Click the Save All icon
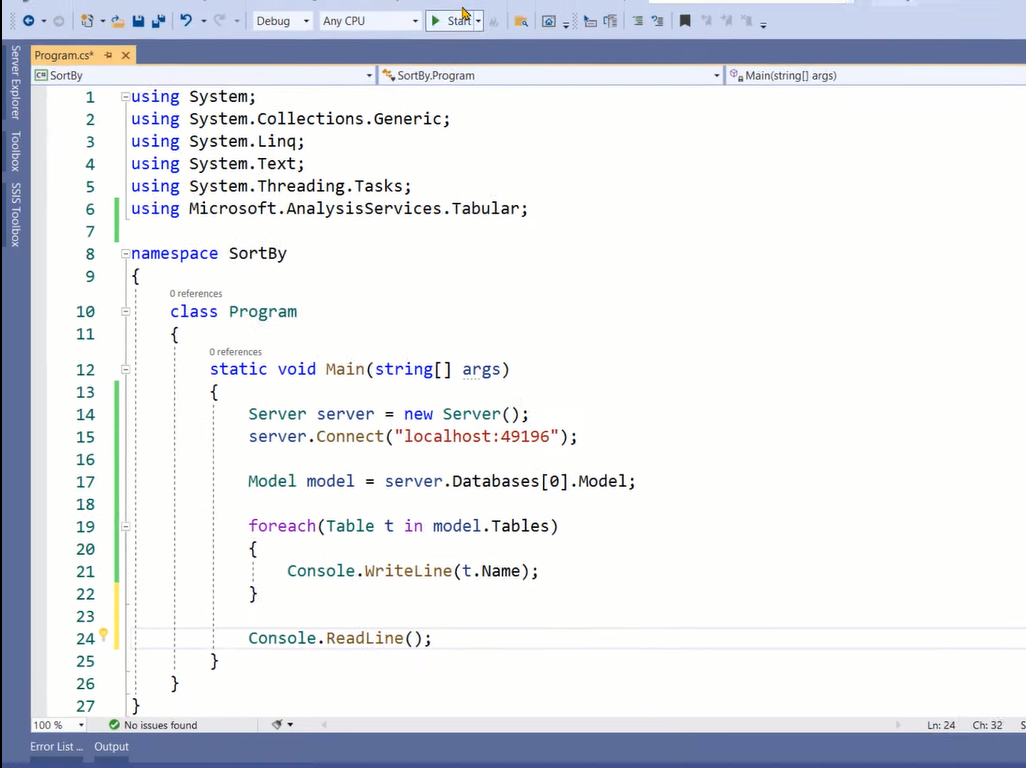This screenshot has width=1026, height=768. click(158, 21)
